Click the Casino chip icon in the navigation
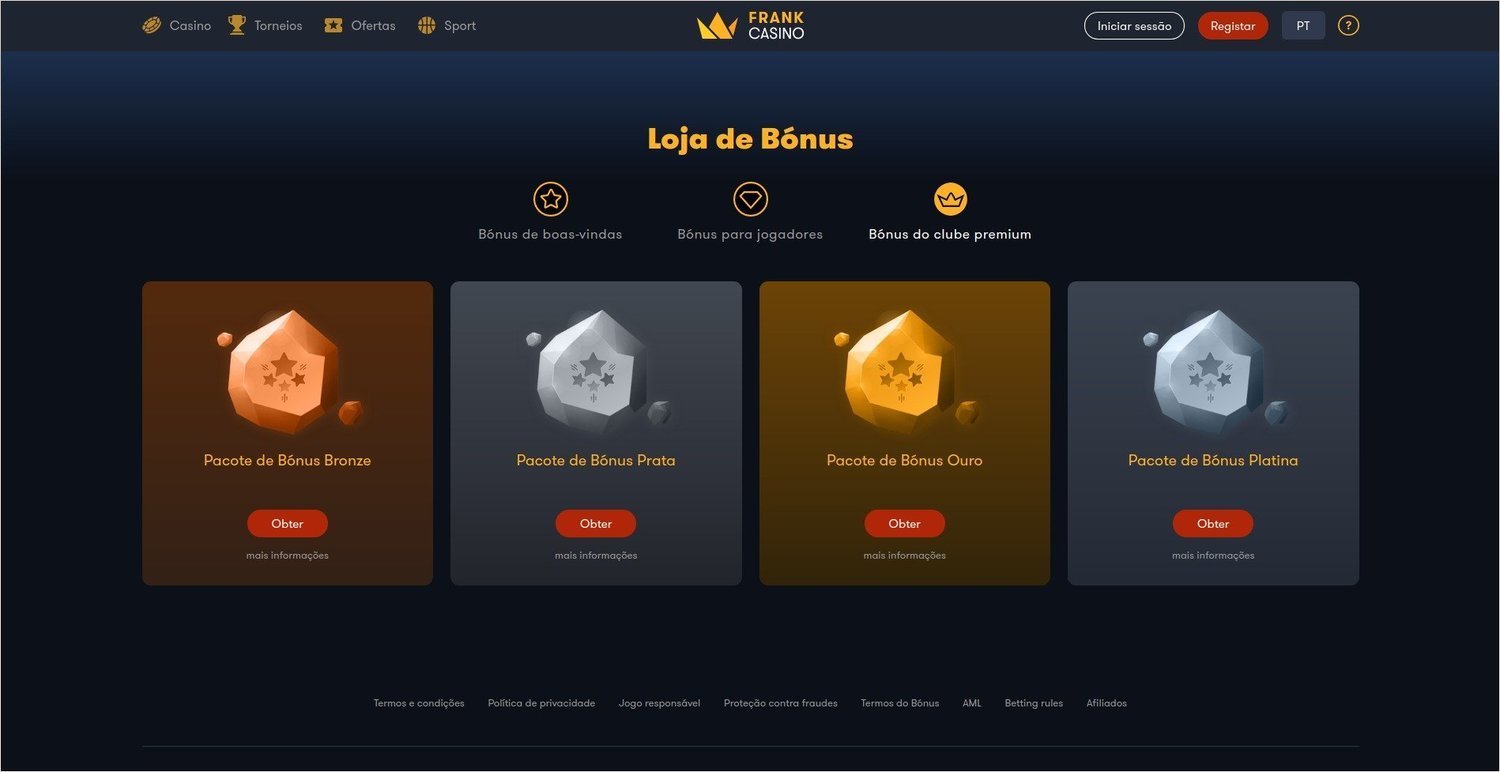This screenshot has width=1500, height=772. point(152,25)
